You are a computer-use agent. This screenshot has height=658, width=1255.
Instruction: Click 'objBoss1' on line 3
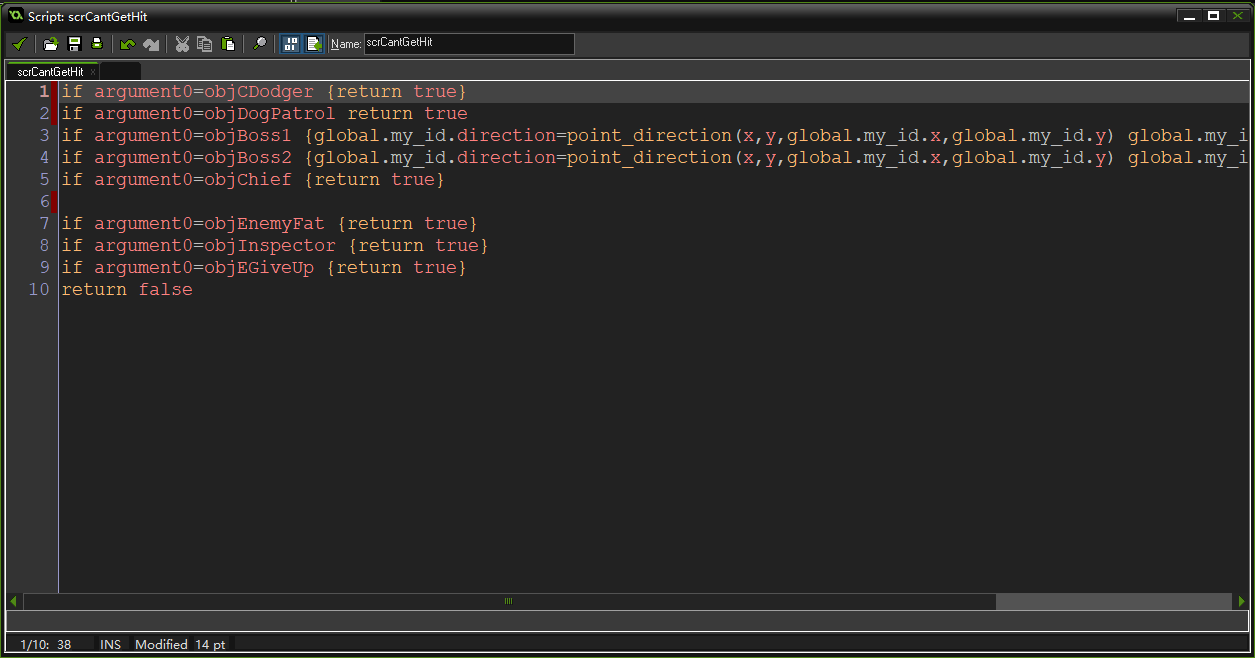248,136
